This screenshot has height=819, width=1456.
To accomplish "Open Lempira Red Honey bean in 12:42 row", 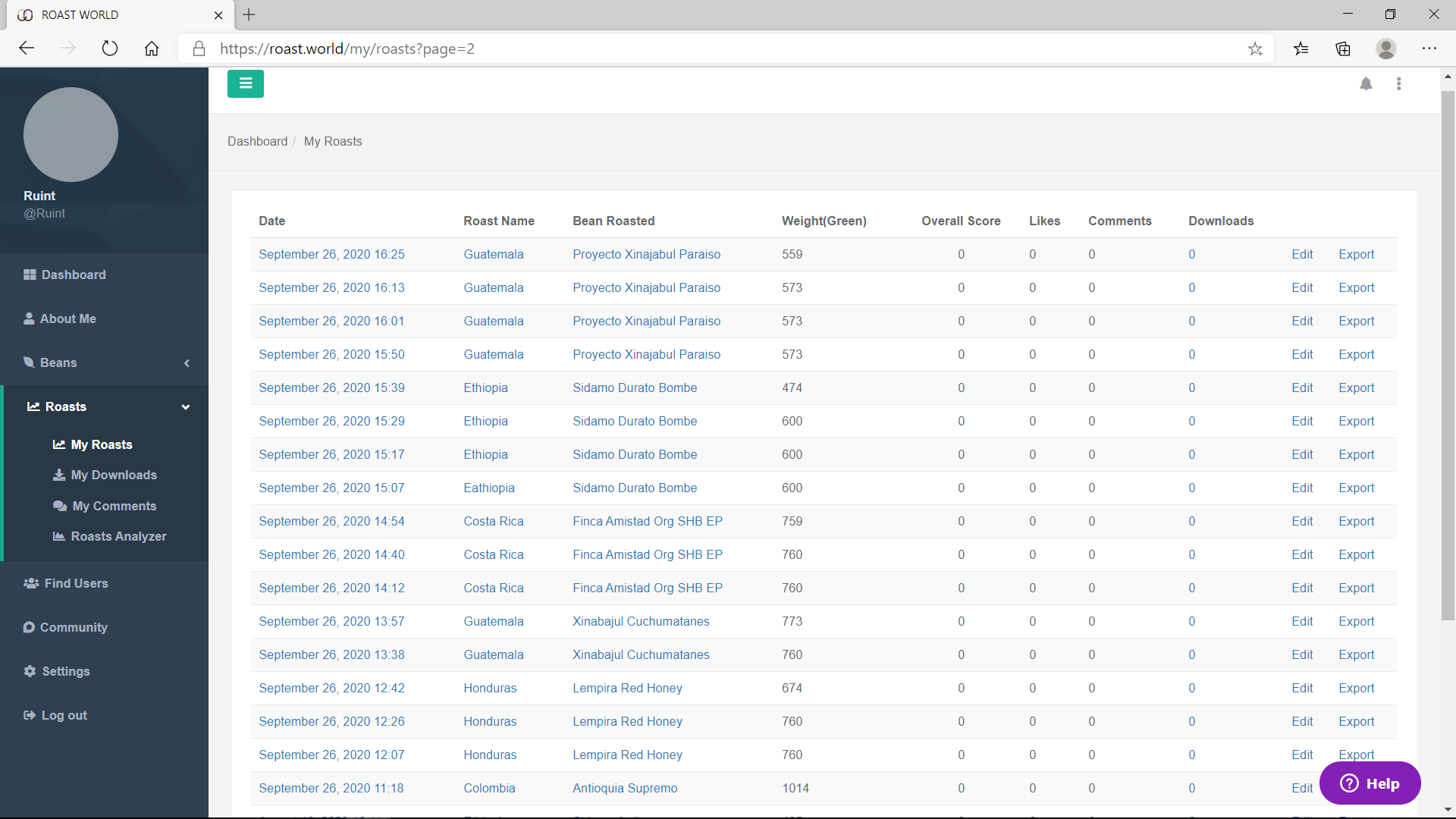I will point(627,688).
